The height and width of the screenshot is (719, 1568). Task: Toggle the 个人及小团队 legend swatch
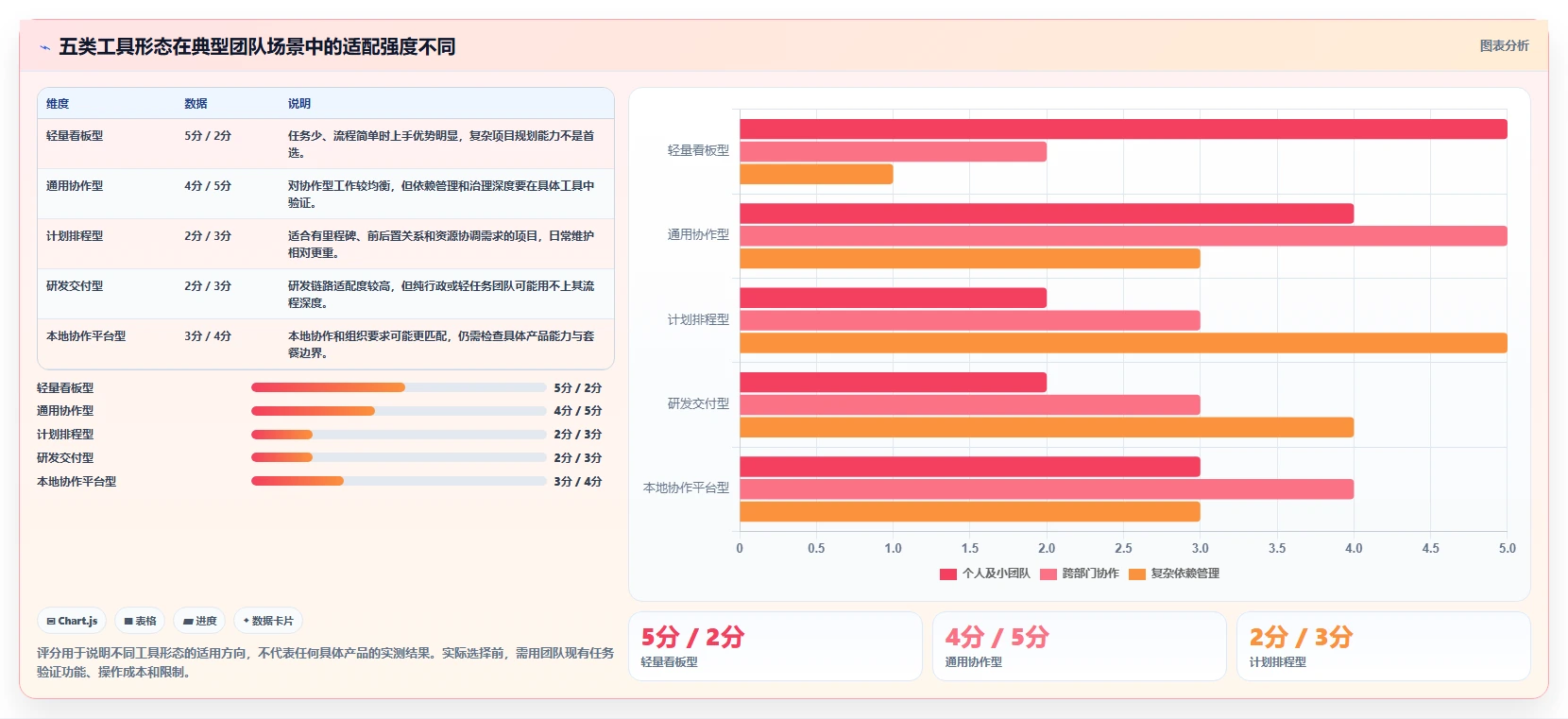948,573
